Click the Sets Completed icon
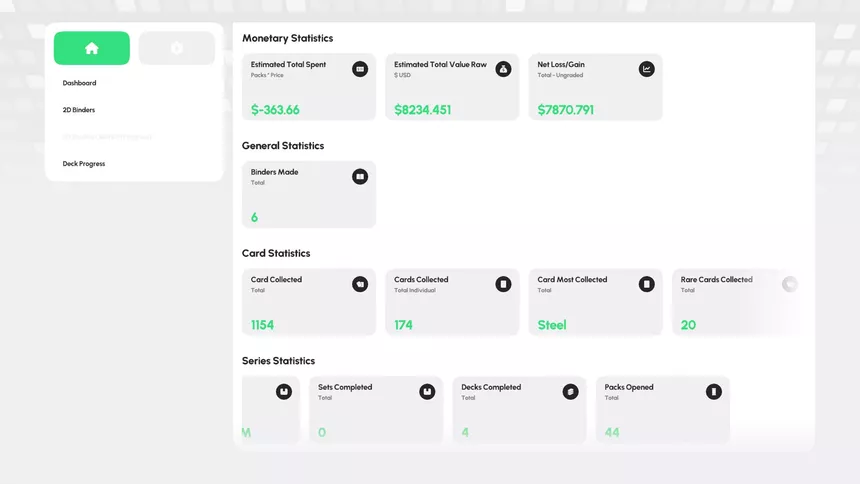 pos(427,392)
